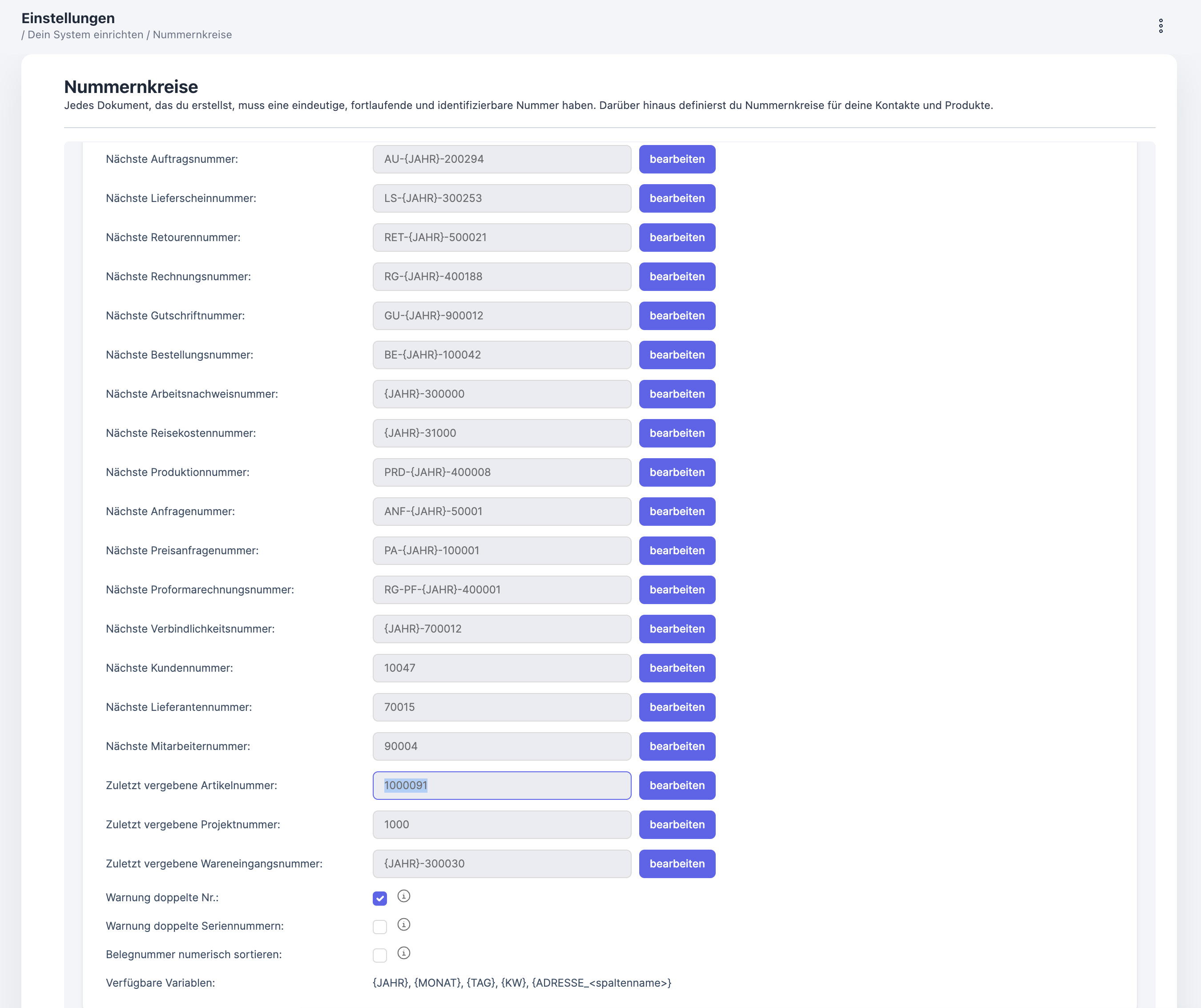Go to Dein System einrichten breadcrumb

coord(85,34)
